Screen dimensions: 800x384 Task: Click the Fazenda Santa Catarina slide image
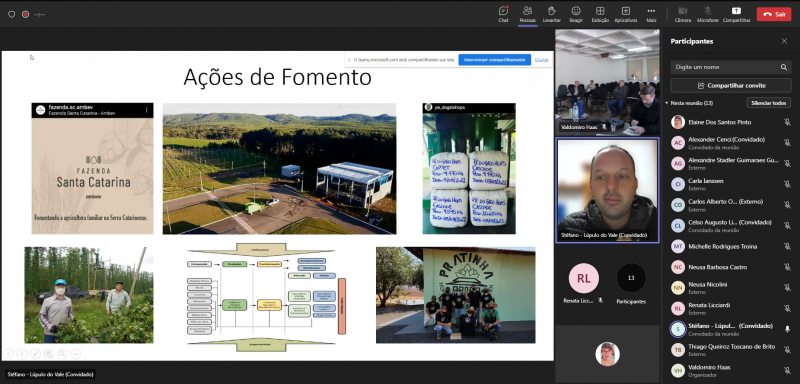pyautogui.click(x=92, y=168)
